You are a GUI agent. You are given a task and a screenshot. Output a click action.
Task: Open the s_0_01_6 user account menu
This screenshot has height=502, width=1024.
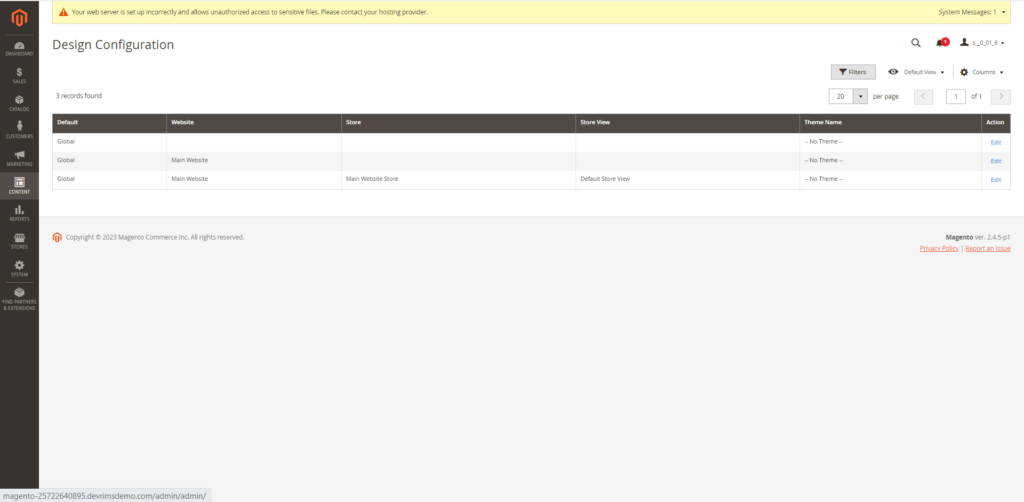coord(982,43)
